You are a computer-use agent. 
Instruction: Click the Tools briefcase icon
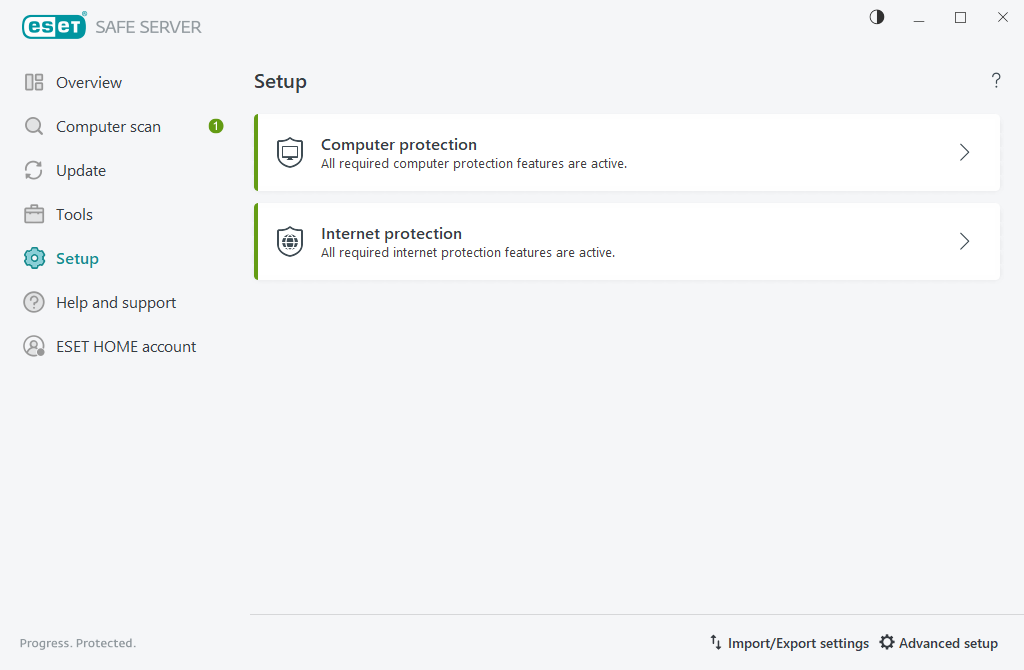click(x=34, y=215)
